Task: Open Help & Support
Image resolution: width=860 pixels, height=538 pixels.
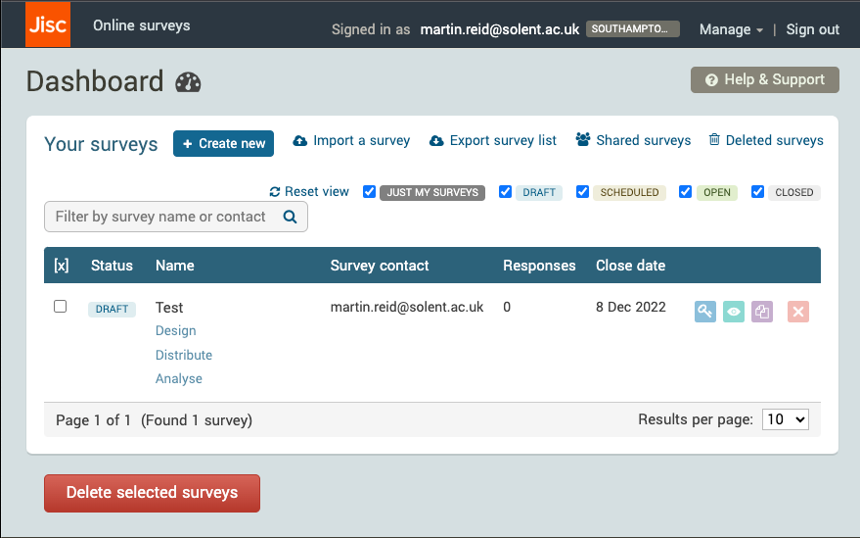Action: pos(765,80)
